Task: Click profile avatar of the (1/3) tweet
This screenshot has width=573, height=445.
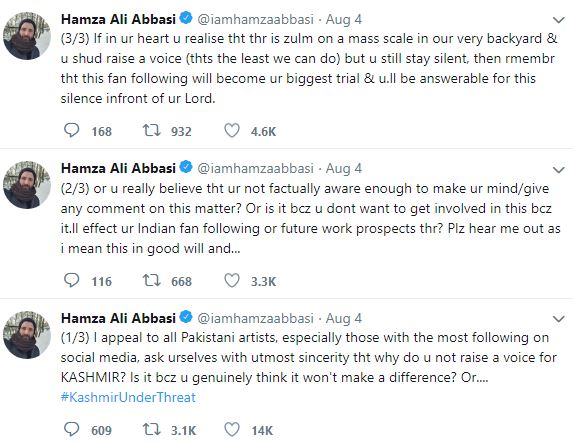Action: click(x=27, y=335)
